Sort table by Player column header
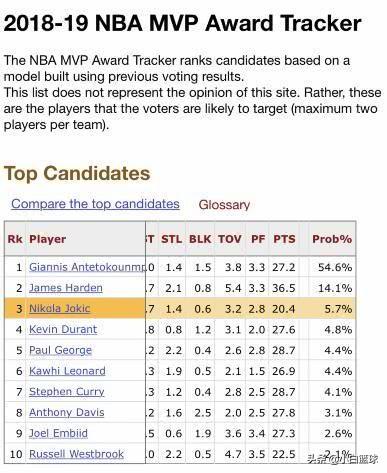Viewport: 387px width, 473px height. pos(47,239)
